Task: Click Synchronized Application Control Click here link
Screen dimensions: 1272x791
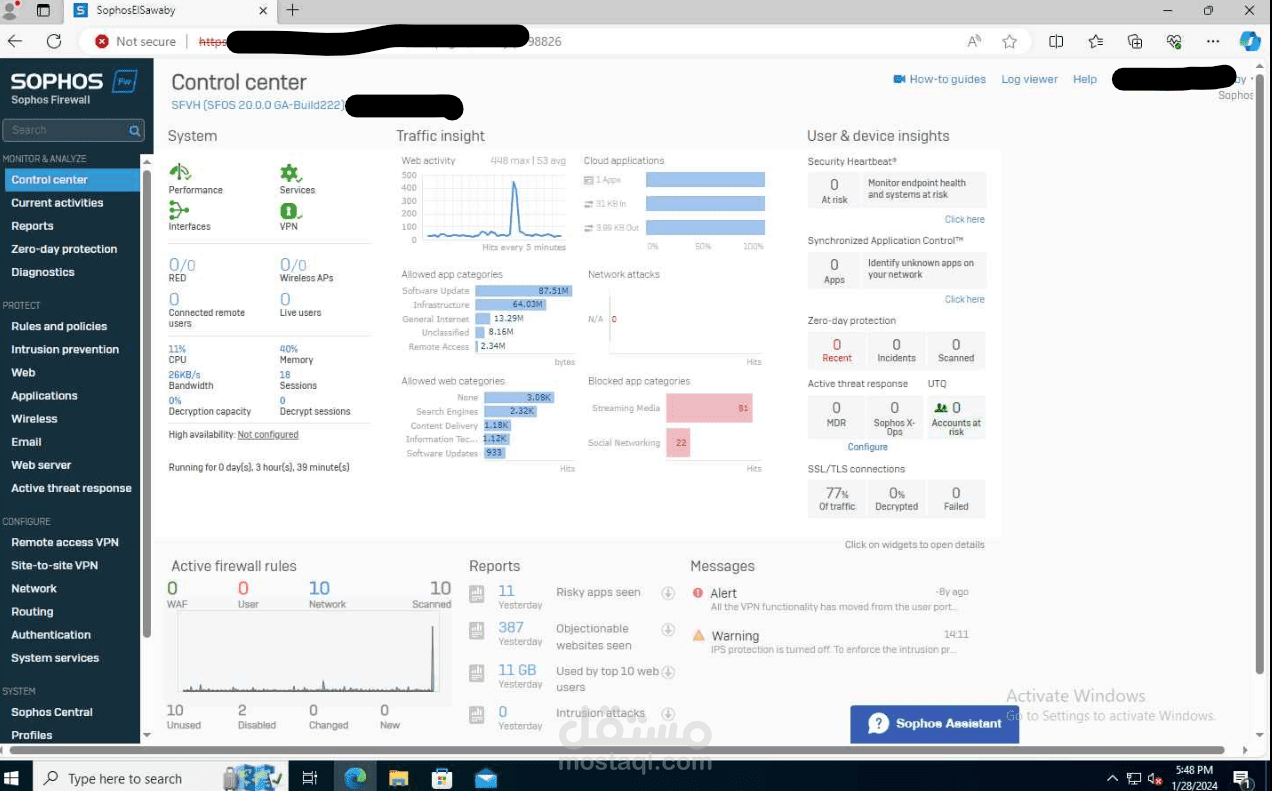Action: 964,299
